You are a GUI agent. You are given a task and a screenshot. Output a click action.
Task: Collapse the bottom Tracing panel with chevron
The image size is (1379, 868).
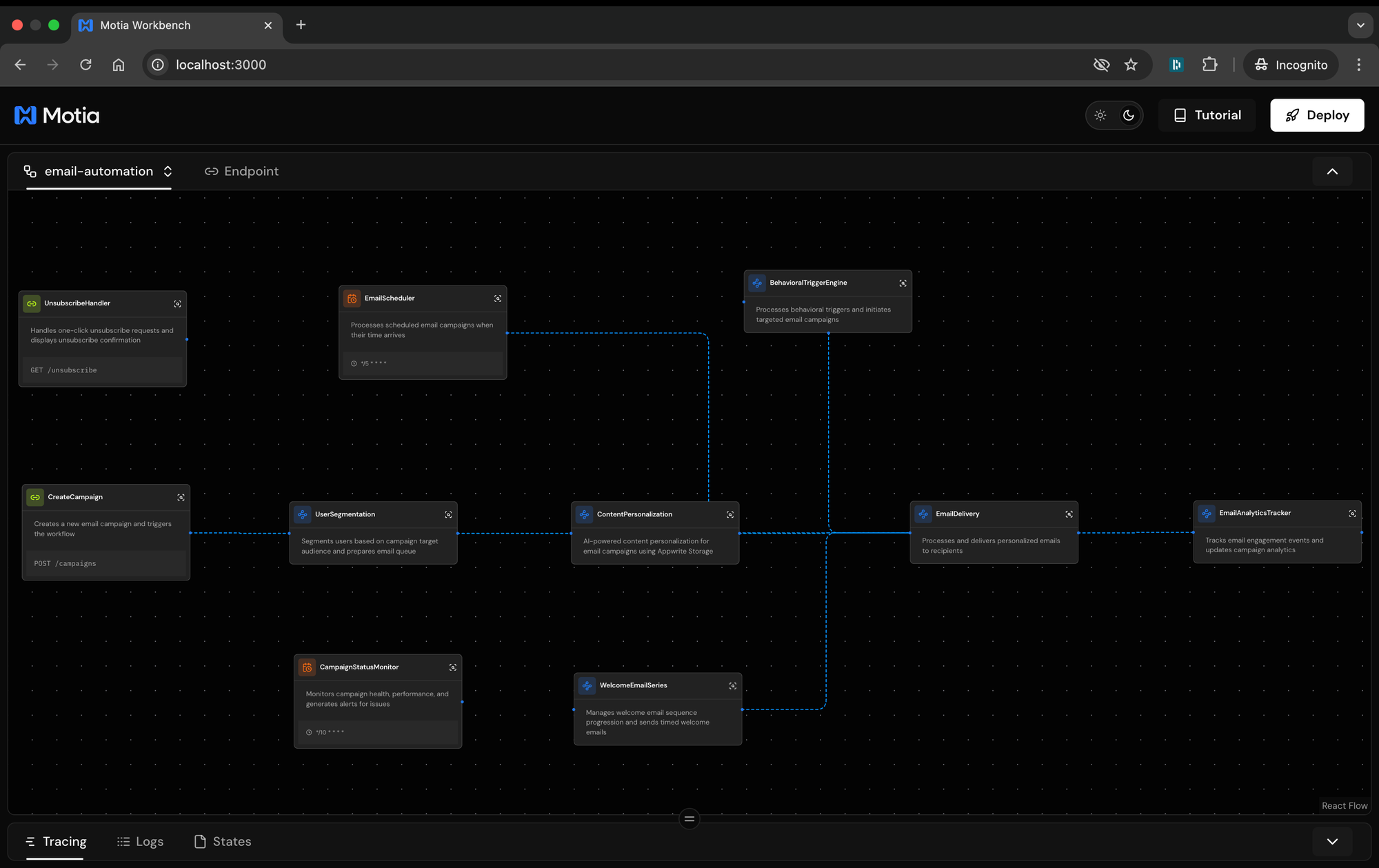click(1332, 841)
